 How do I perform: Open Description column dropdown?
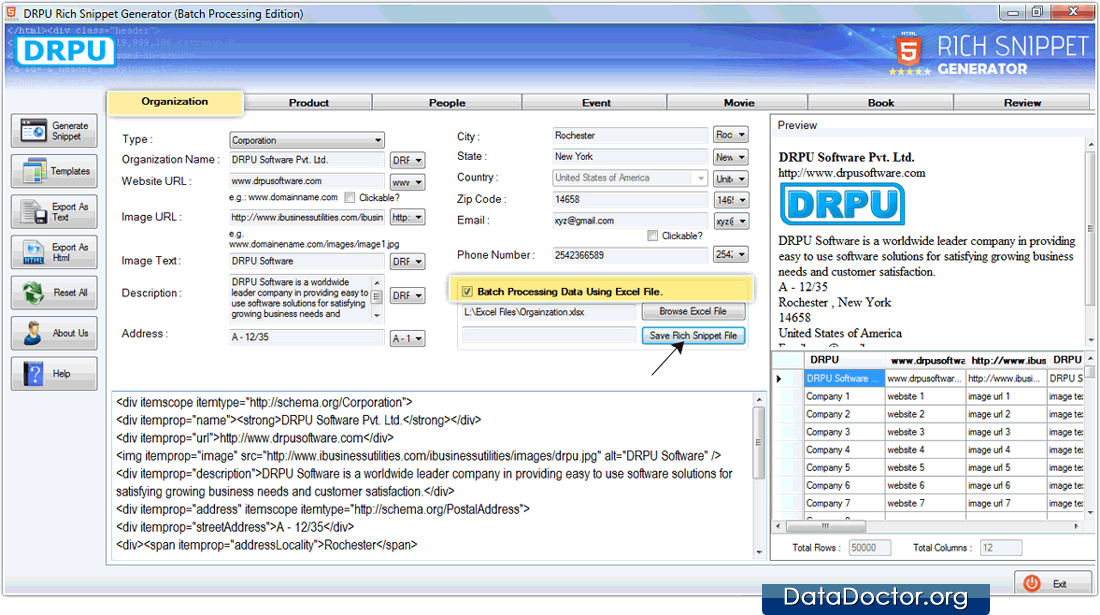point(407,296)
